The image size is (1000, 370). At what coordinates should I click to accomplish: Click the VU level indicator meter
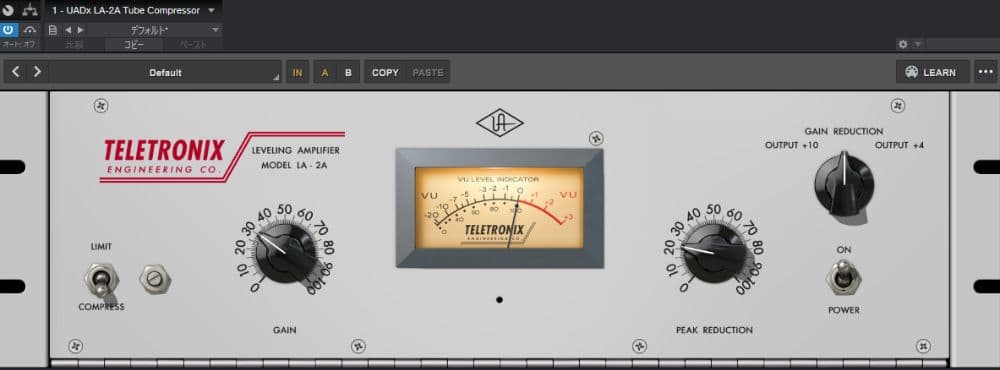499,208
